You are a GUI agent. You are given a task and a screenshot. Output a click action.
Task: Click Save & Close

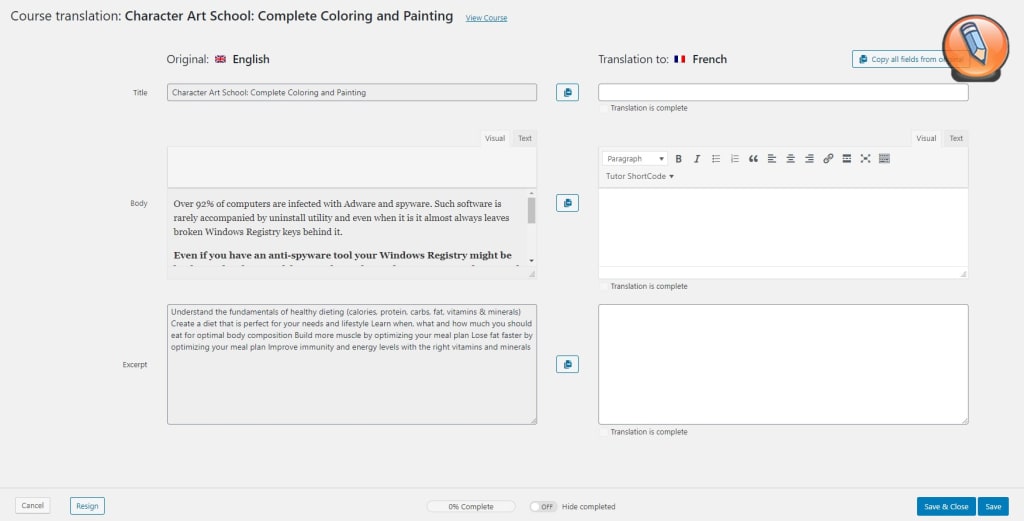(946, 507)
